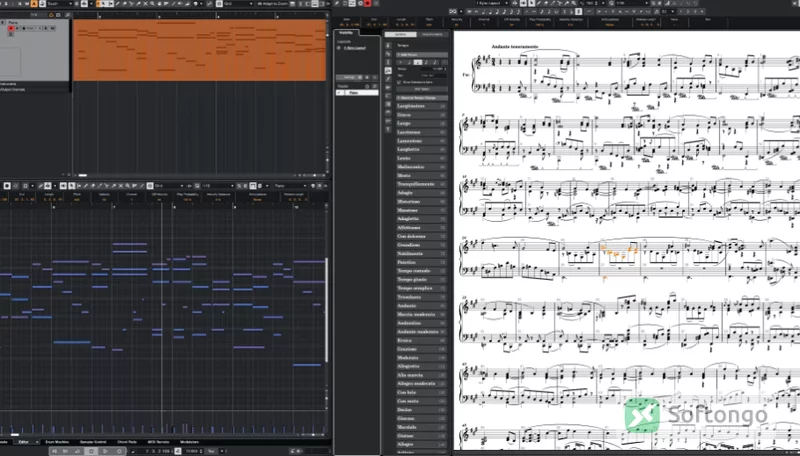Toggle record enable on Piano track
Viewport: 800px width, 456px height.
tap(11, 29)
